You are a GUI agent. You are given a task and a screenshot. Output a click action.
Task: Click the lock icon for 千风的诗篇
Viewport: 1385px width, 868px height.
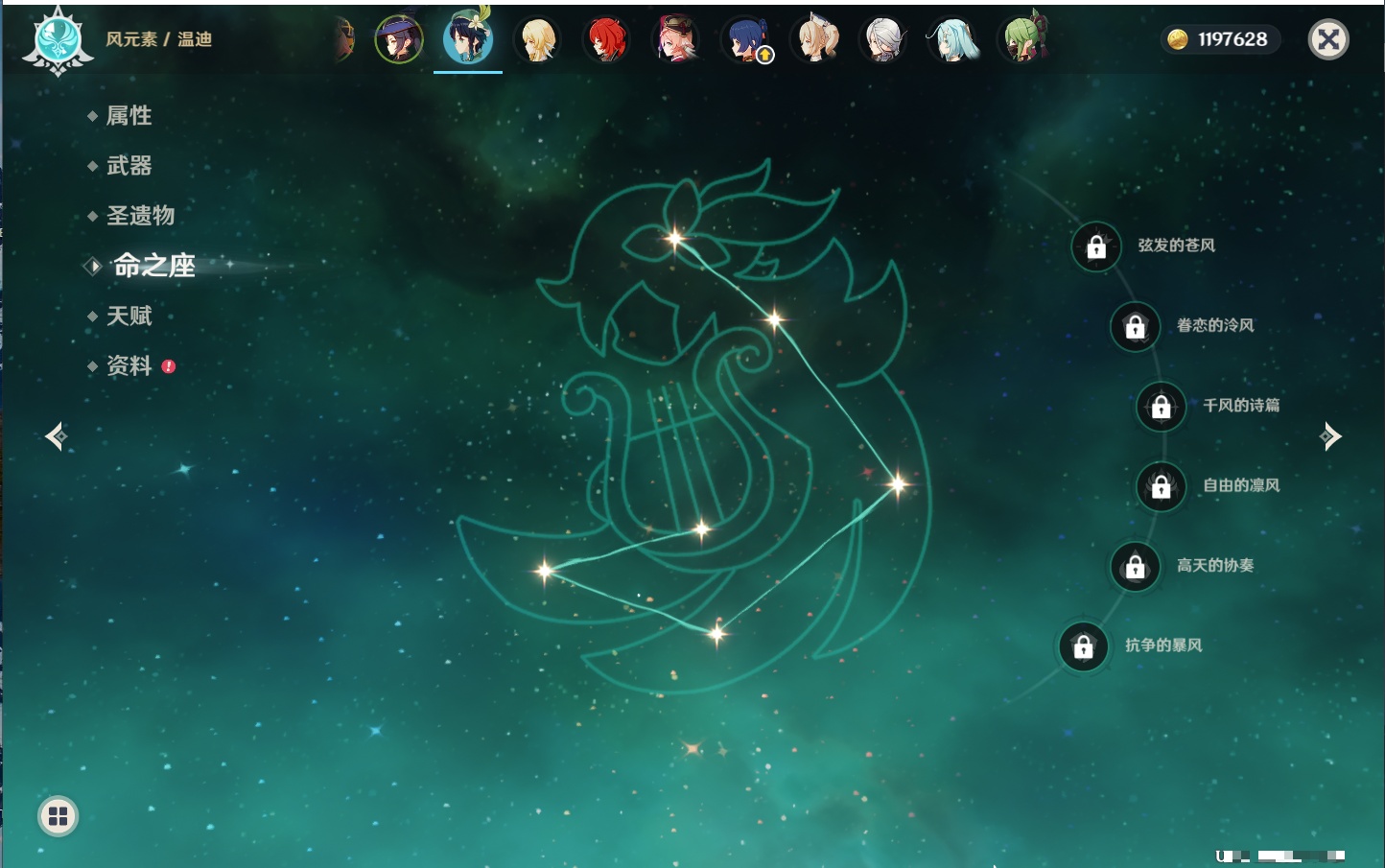[1162, 407]
